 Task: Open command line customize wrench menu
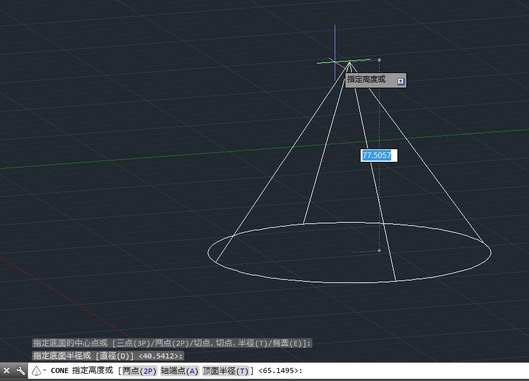click(21, 371)
